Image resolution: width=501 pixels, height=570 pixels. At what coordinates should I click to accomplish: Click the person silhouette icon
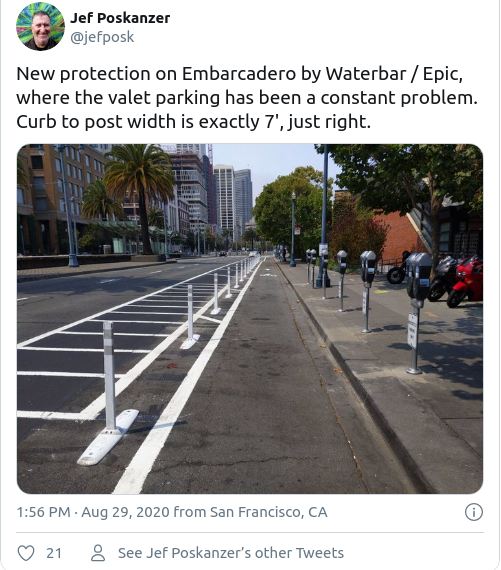pos(98,553)
